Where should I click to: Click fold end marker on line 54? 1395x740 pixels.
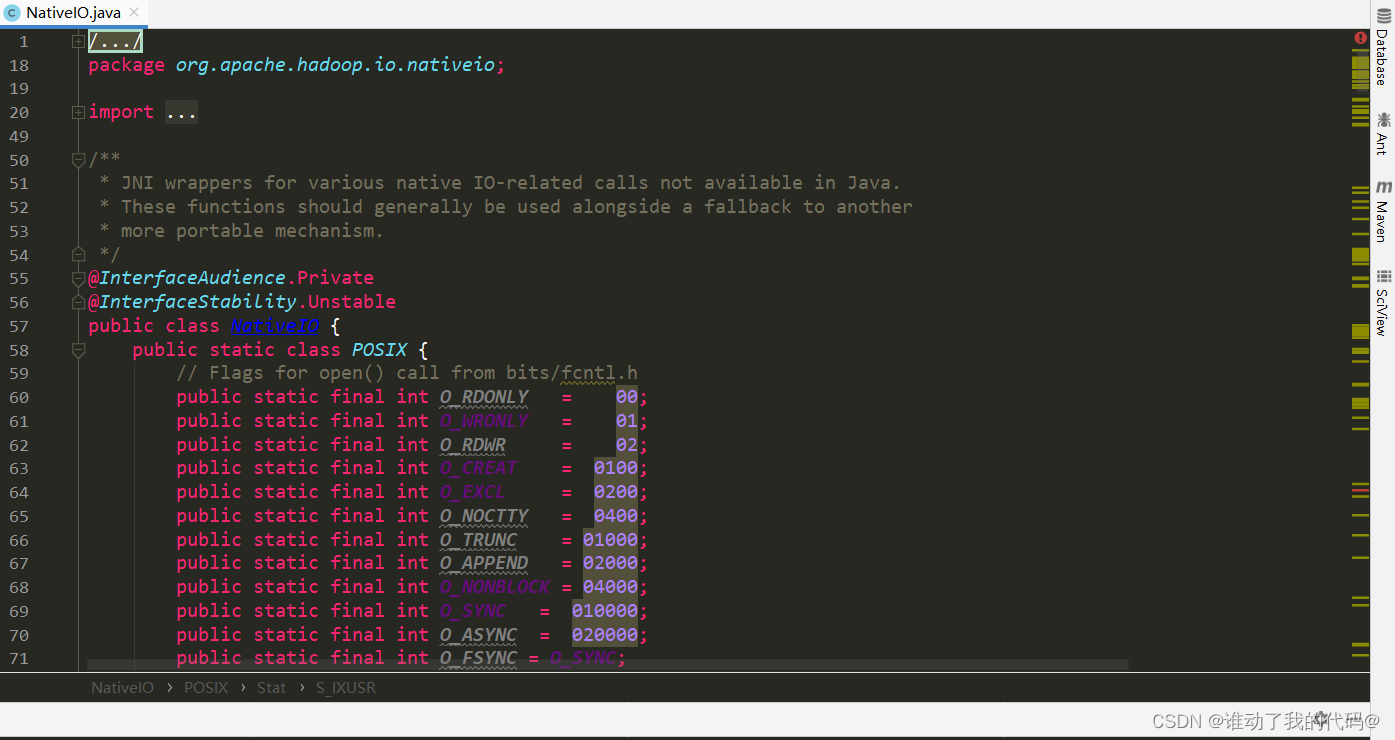pos(78,255)
